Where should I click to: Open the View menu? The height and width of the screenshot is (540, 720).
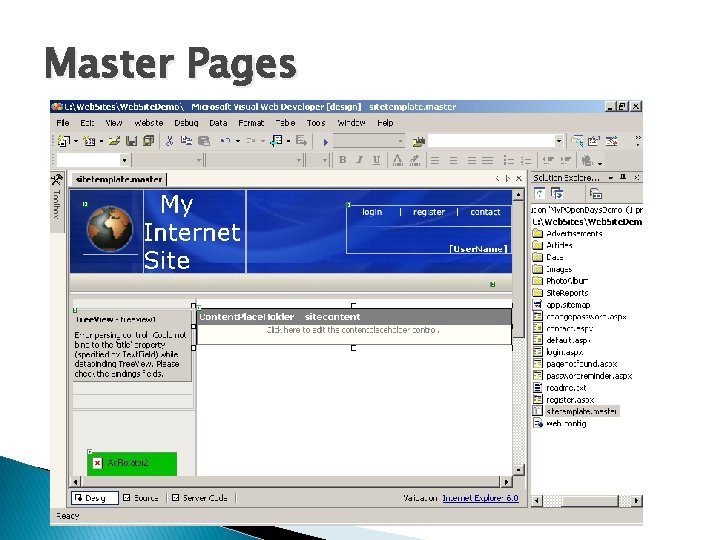click(113, 123)
